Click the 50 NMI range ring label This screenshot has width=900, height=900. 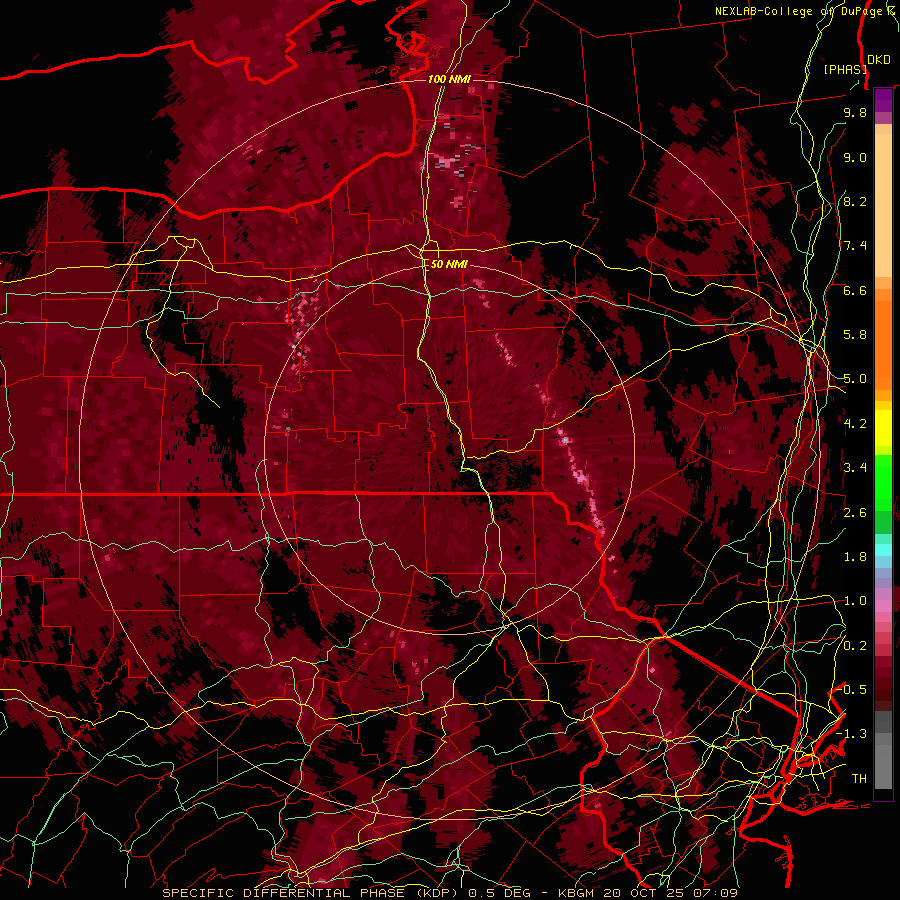pyautogui.click(x=449, y=264)
